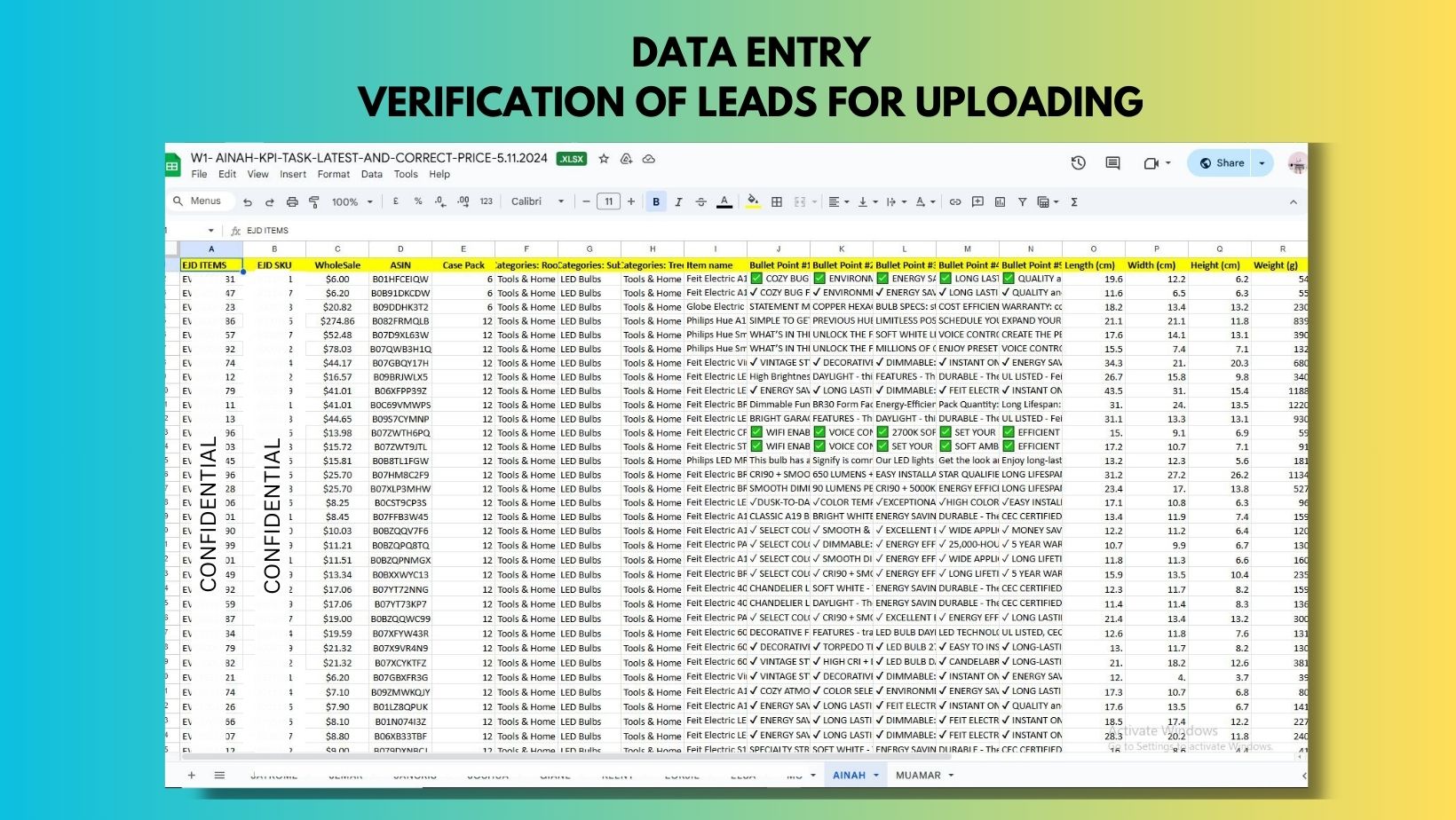Open the text rotation dropdown
The height and width of the screenshot is (820, 1456).
[x=925, y=202]
